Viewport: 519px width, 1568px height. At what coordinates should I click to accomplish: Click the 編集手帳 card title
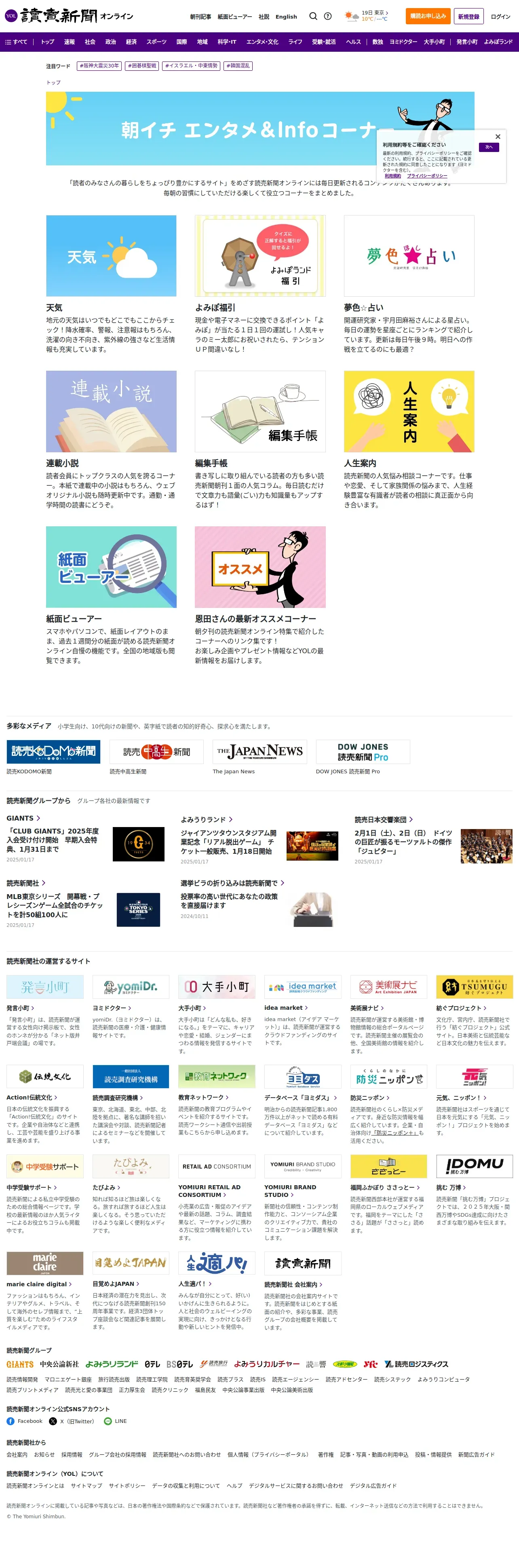point(211,463)
